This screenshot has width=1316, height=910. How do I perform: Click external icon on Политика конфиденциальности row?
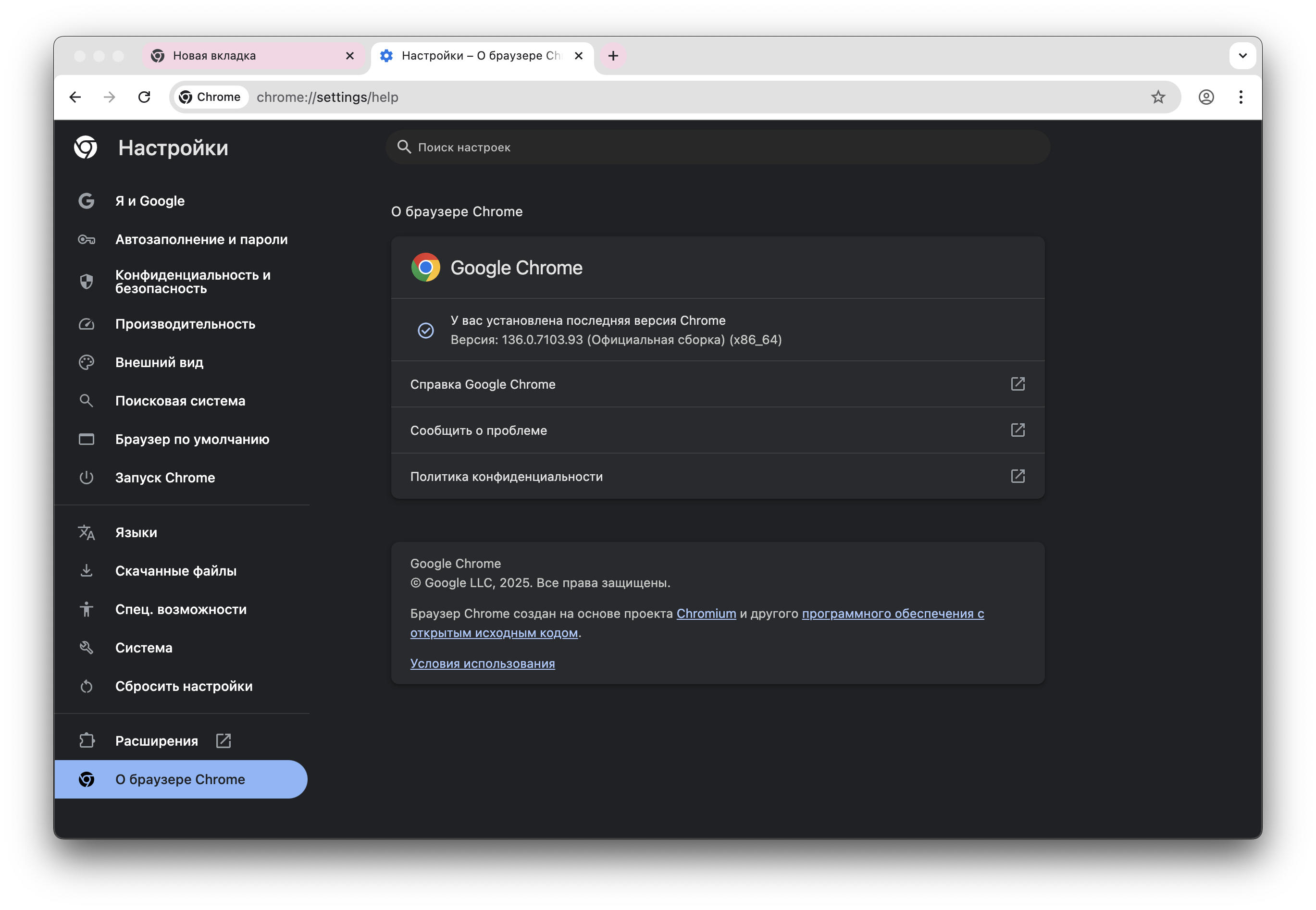1018,476
